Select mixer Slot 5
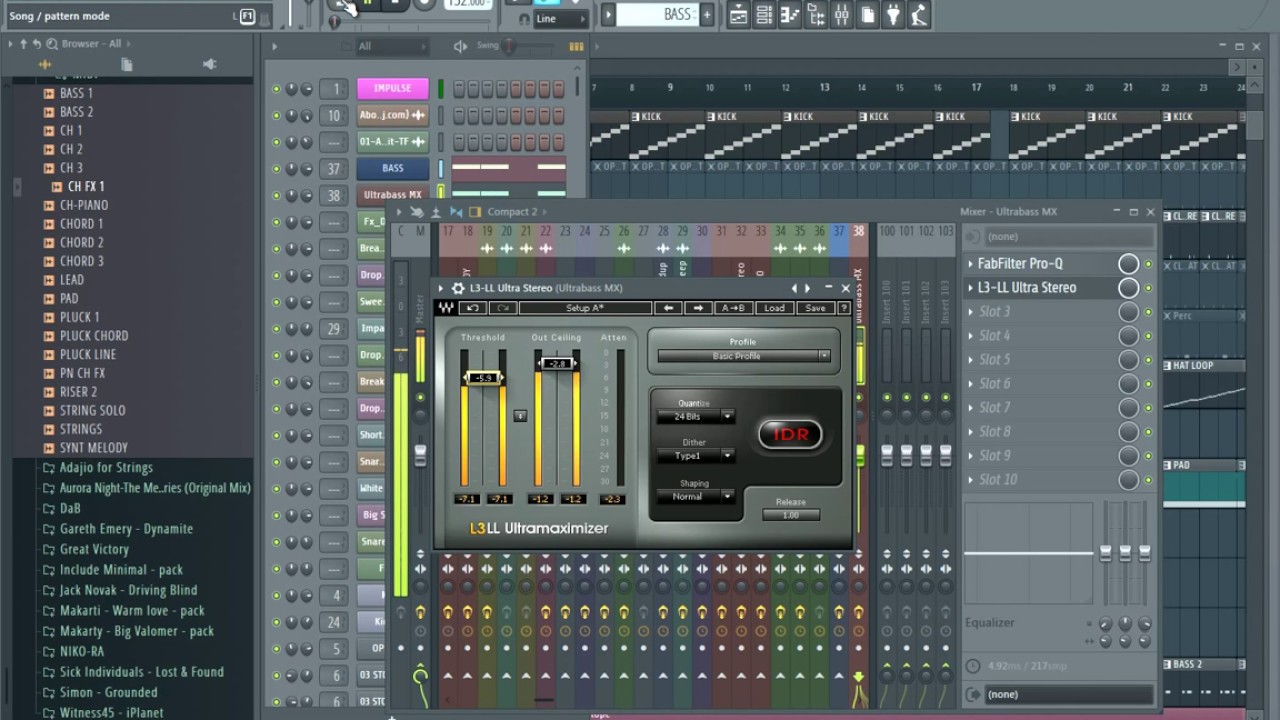The width and height of the screenshot is (1280, 720). [1038, 360]
